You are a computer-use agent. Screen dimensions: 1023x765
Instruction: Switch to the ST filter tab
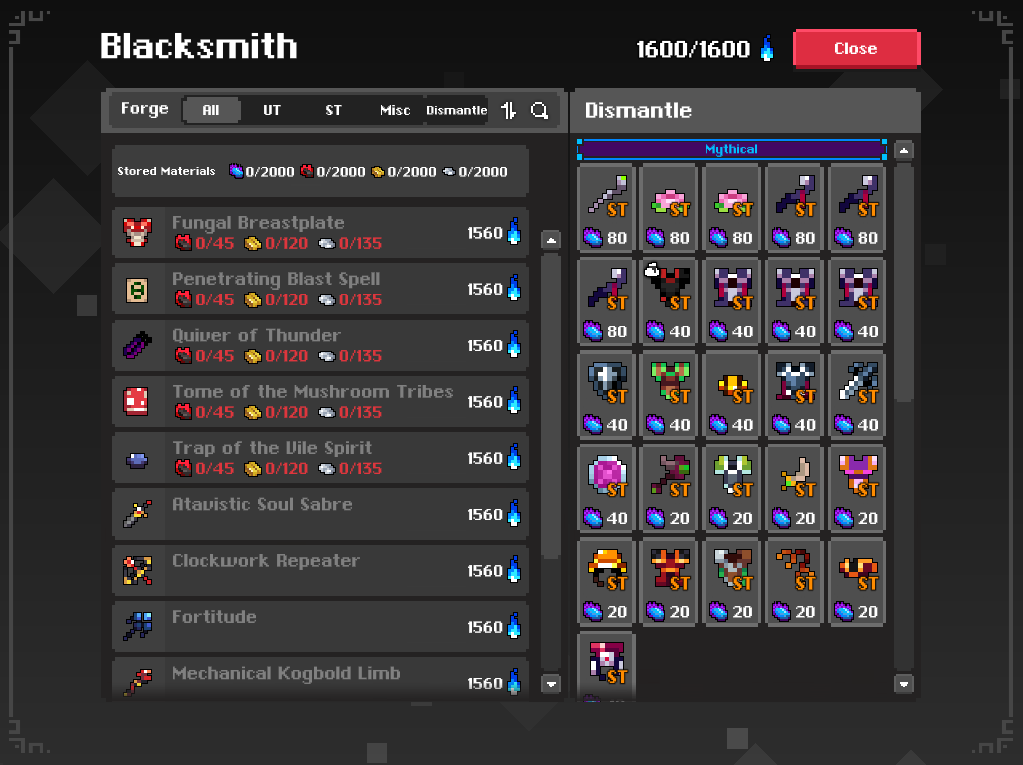pos(333,110)
